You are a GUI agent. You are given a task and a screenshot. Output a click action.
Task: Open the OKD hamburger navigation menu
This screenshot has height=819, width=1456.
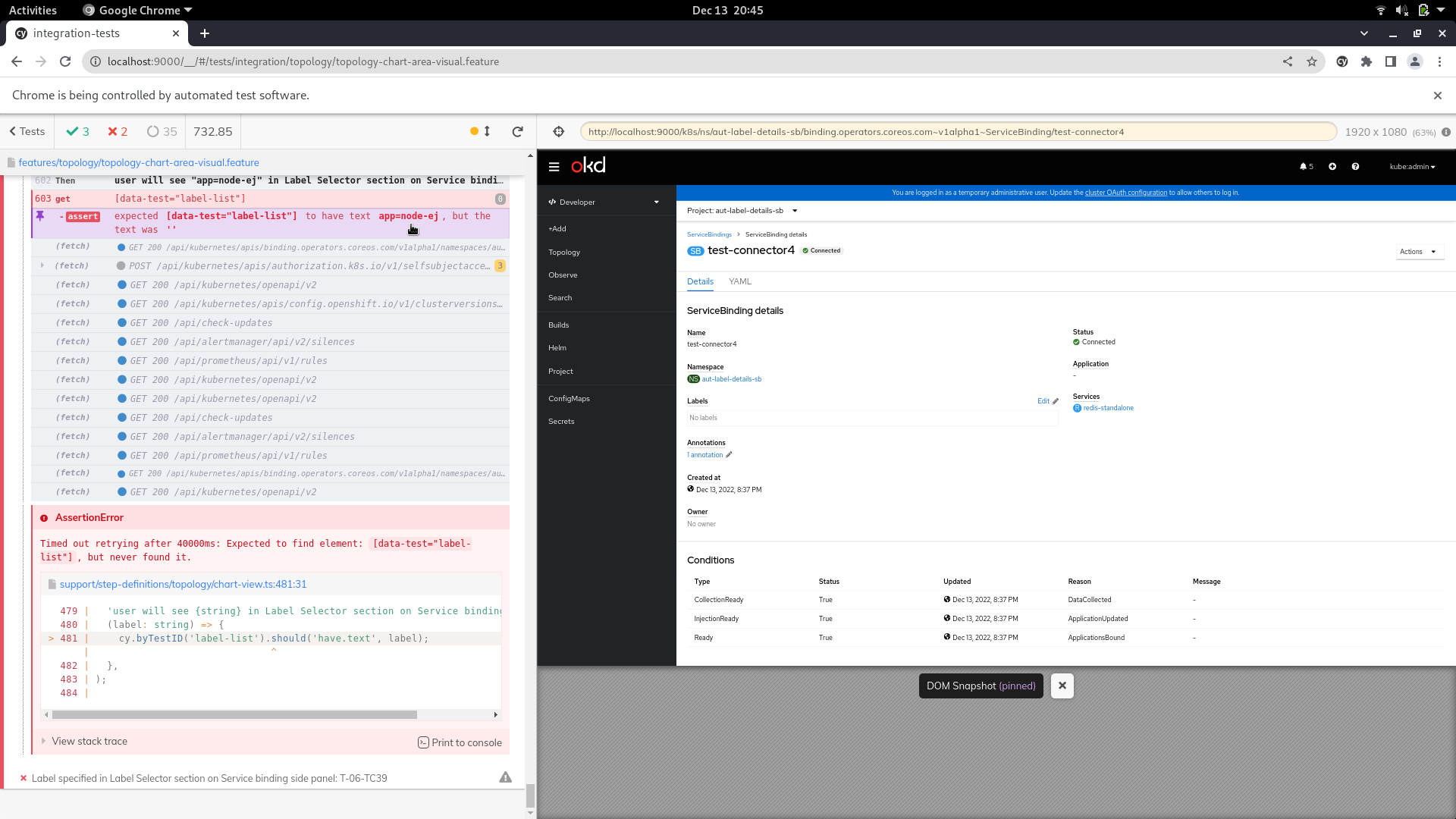[x=554, y=167]
